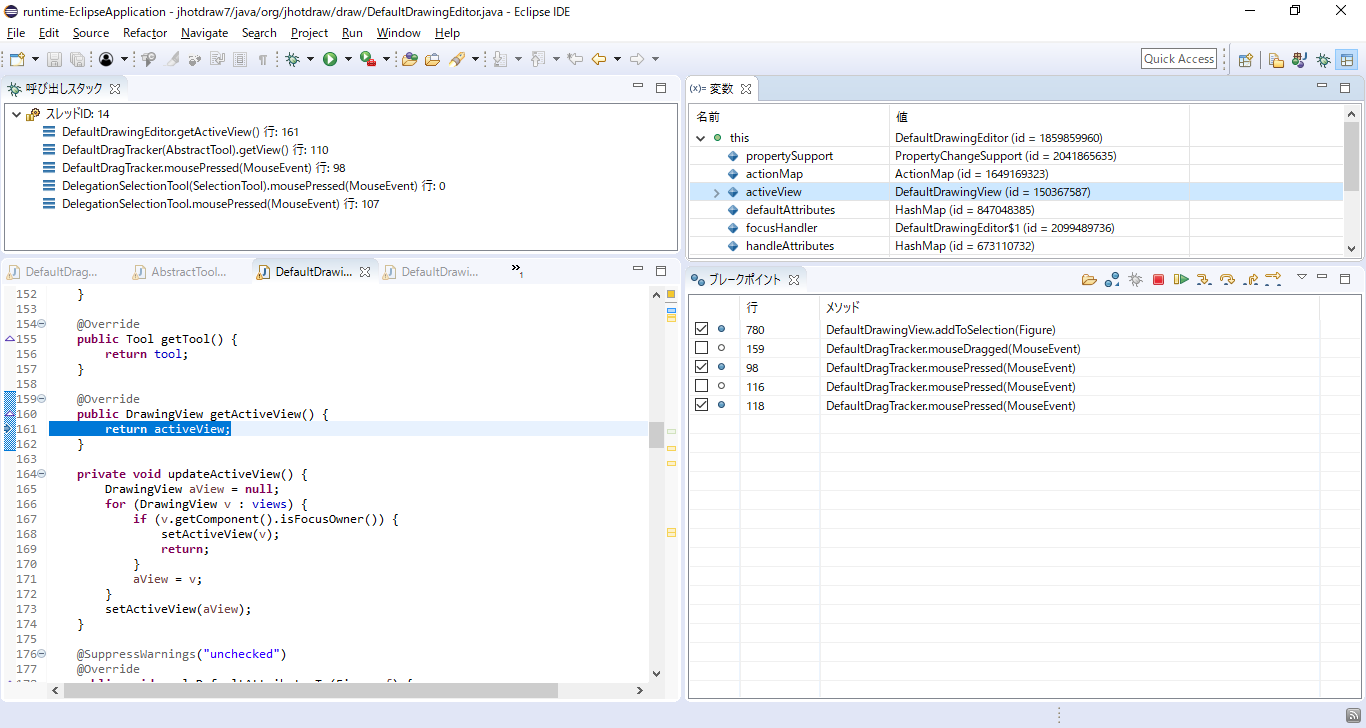1366x728 pixels.
Task: Maximize the 呼び出しスタック view panel
Action: (660, 88)
